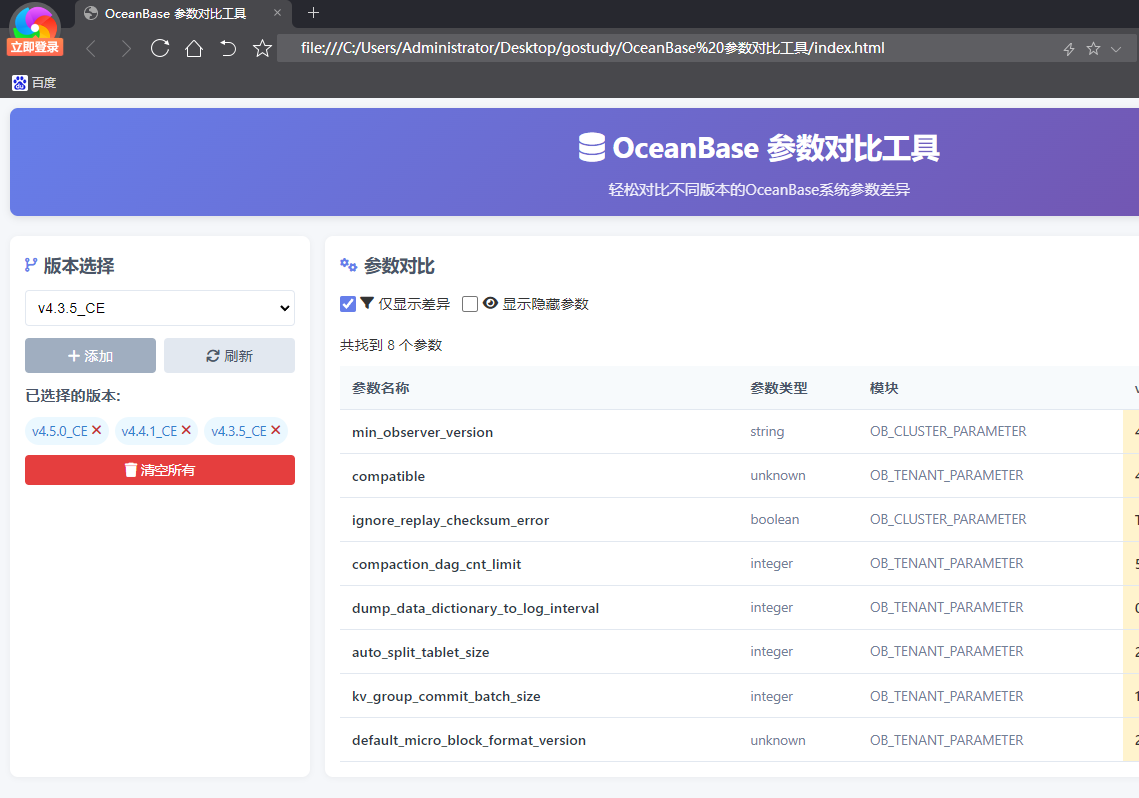The height and width of the screenshot is (798, 1139).
Task: Select the compatible parameter name
Action: [x=389, y=476]
